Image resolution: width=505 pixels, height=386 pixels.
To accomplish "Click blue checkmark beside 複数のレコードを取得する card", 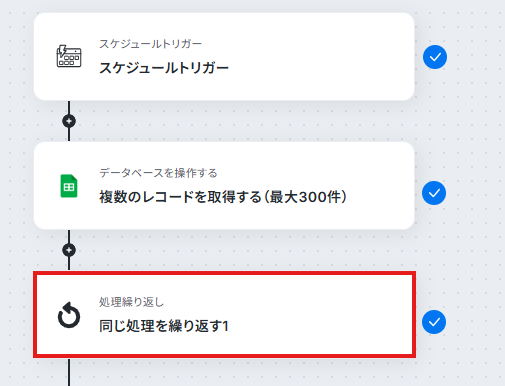I will pyautogui.click(x=434, y=193).
